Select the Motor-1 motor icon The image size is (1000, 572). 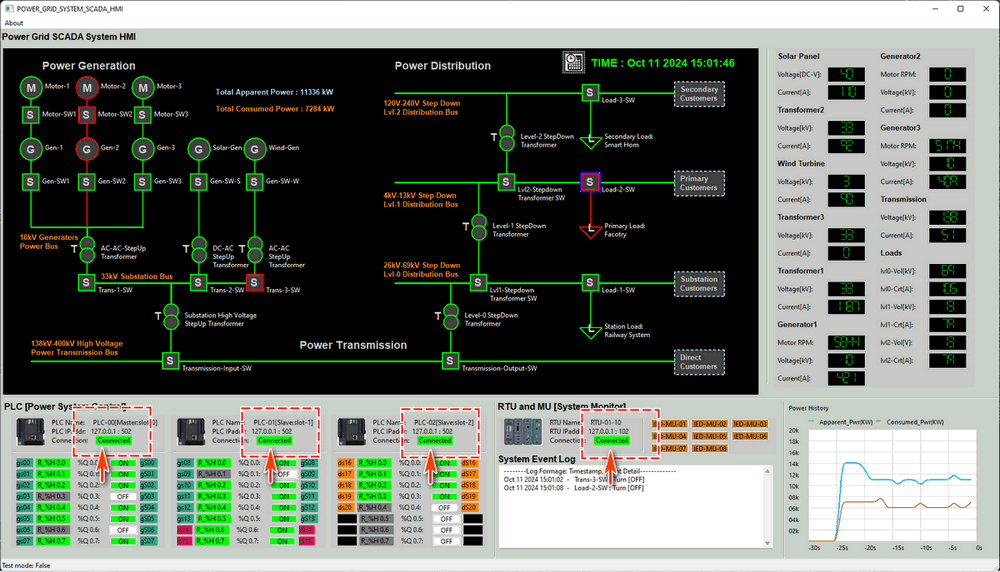click(x=31, y=87)
